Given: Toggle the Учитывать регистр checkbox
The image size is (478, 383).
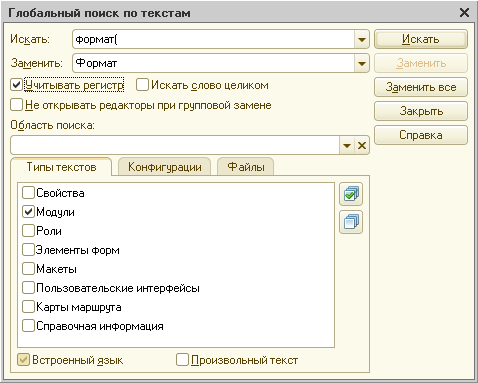Looking at the screenshot, I should click(16, 85).
